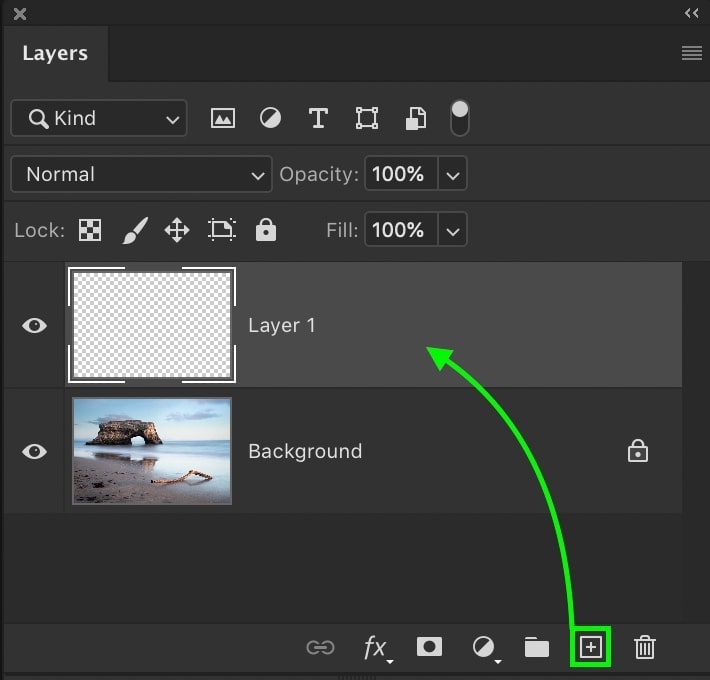Select the Background layer beach thumbnail

(152, 451)
